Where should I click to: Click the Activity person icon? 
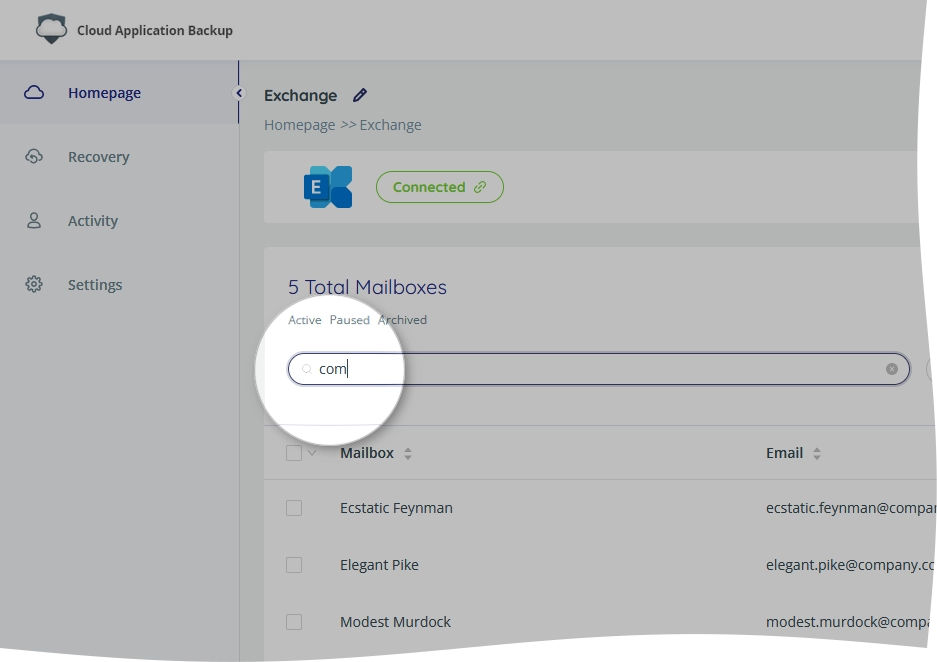click(x=34, y=220)
